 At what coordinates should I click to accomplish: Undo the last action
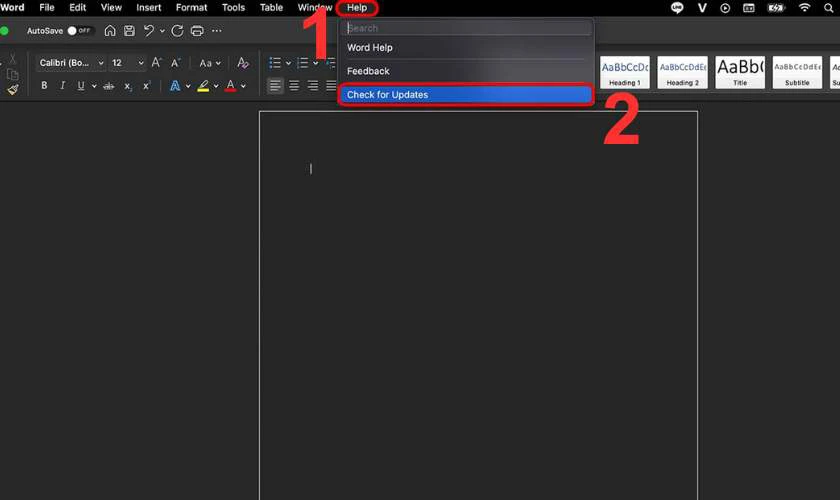149,31
